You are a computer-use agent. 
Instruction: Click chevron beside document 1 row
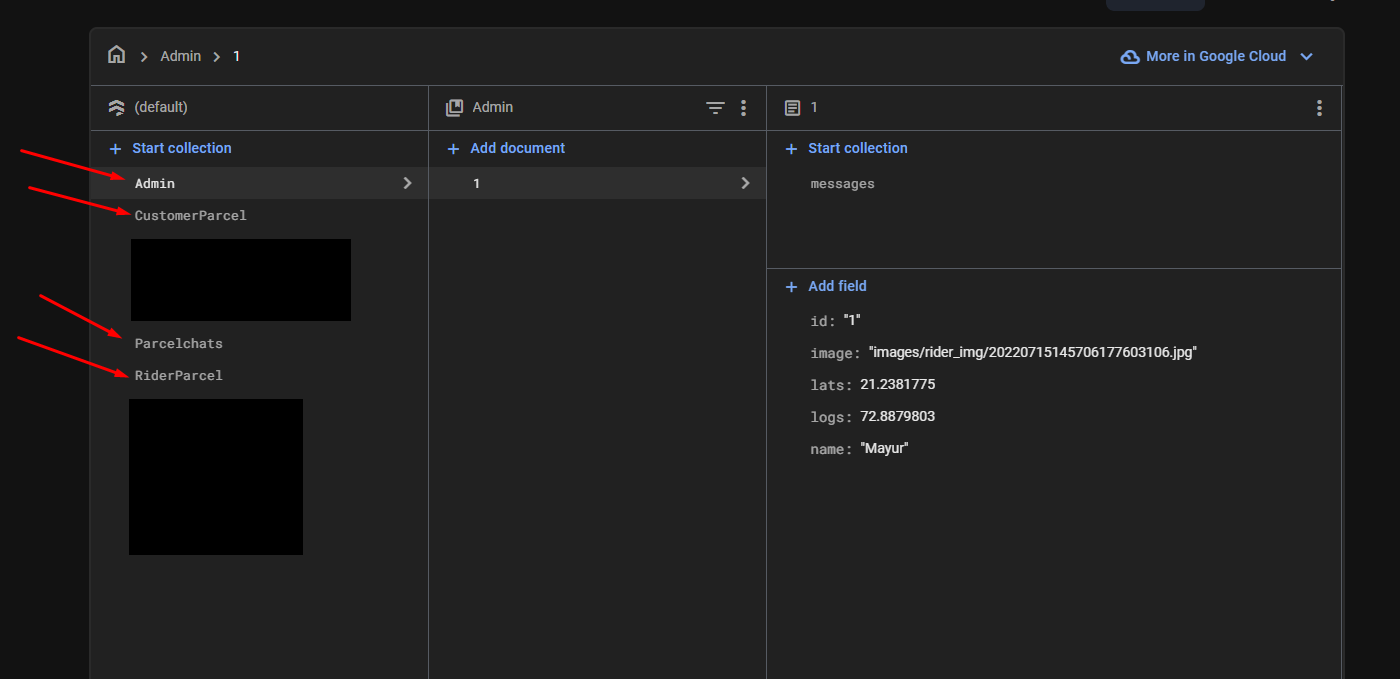(745, 183)
